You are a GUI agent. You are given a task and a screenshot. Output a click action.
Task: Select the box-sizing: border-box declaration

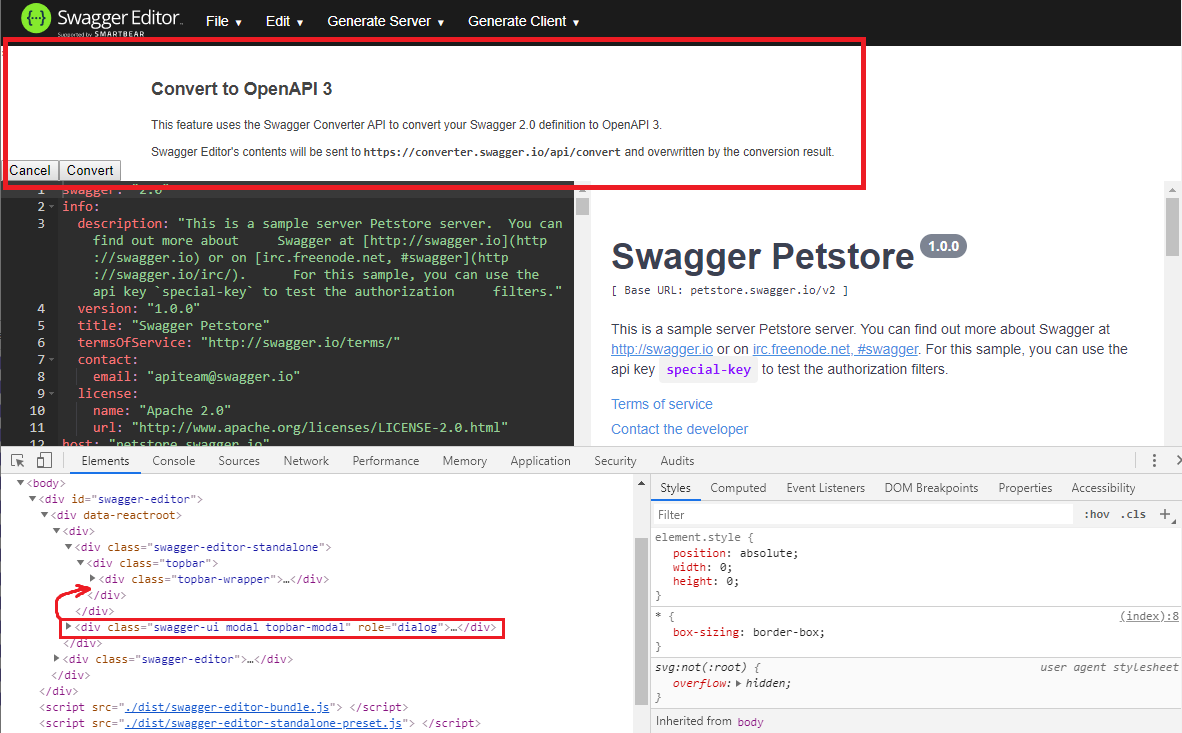coord(749,632)
